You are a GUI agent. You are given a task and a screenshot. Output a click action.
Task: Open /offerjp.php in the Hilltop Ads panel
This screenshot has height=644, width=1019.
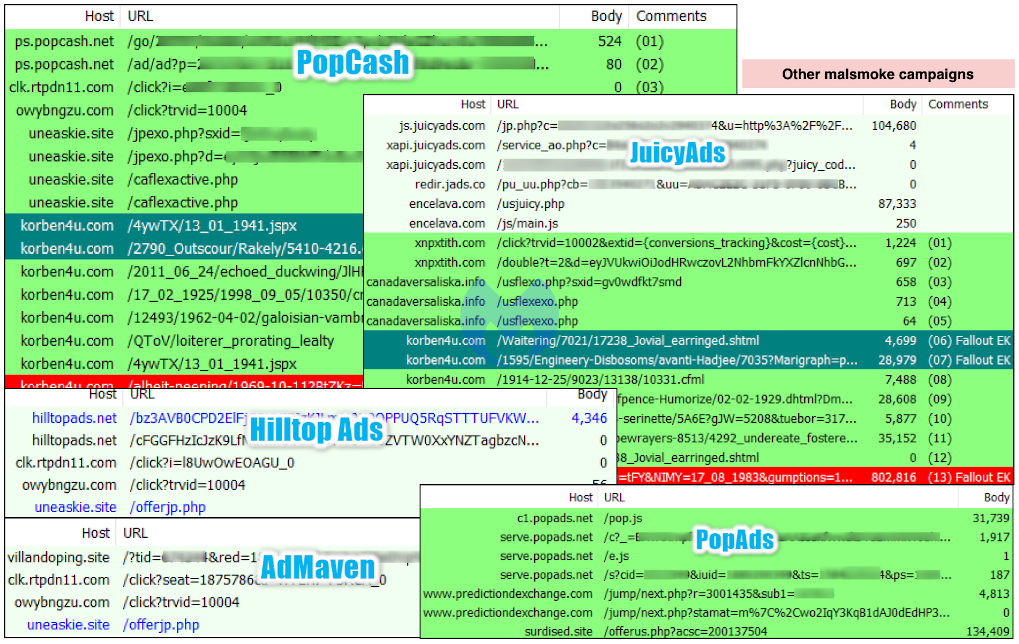point(168,508)
